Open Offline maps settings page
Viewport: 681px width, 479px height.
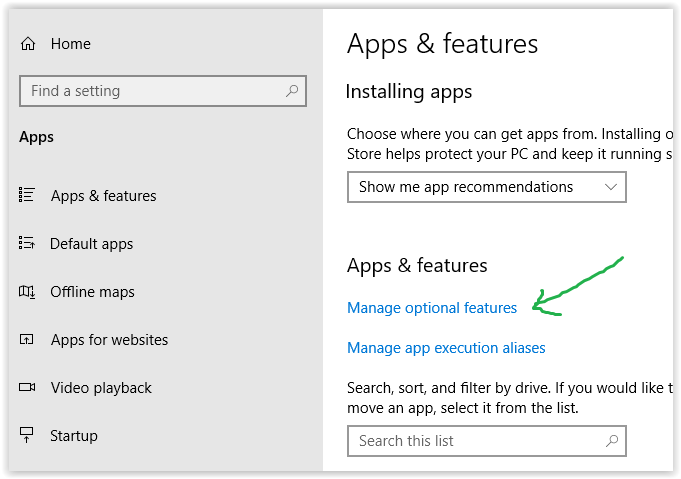pos(92,292)
